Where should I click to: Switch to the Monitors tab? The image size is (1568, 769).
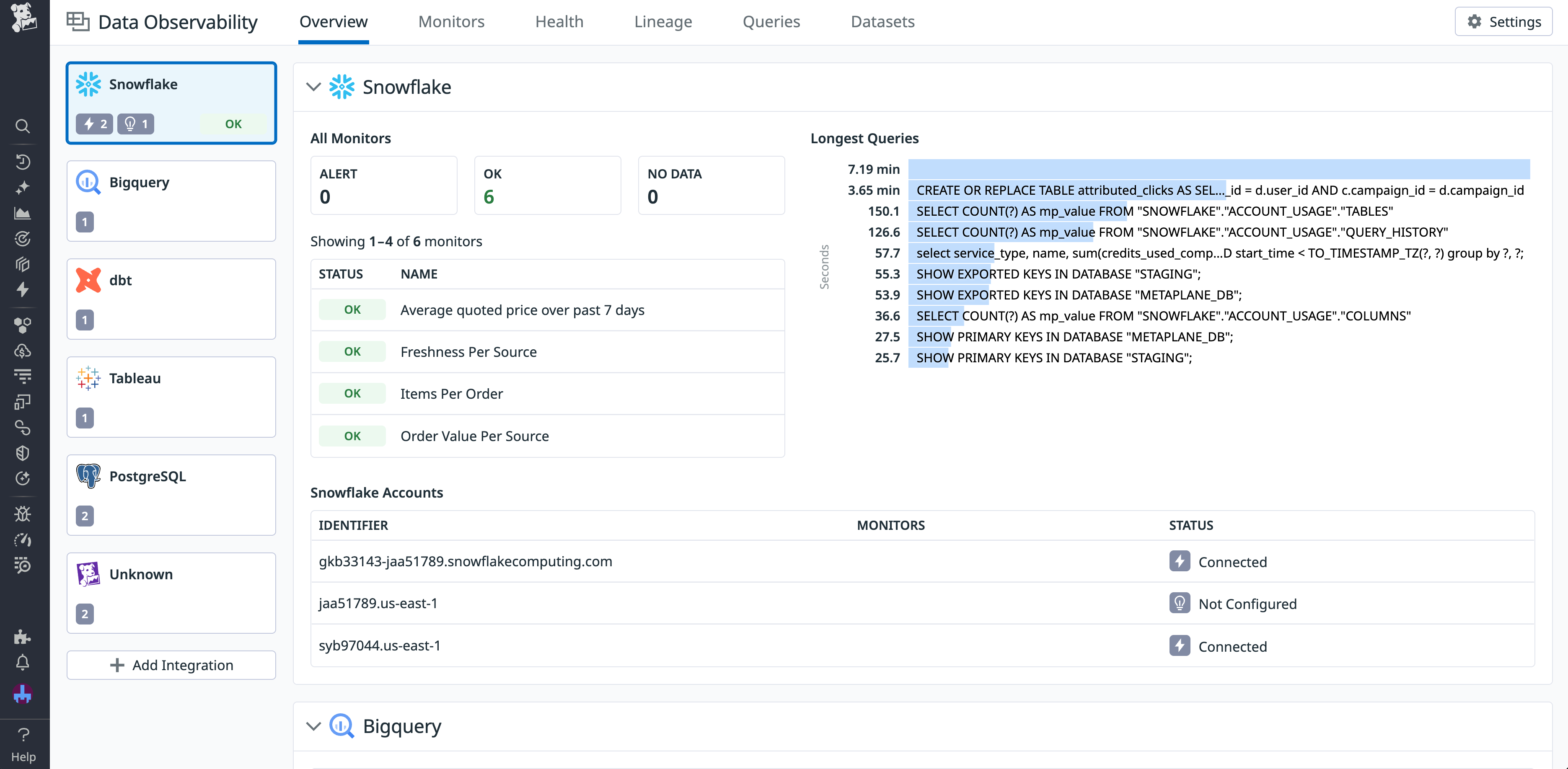click(451, 22)
